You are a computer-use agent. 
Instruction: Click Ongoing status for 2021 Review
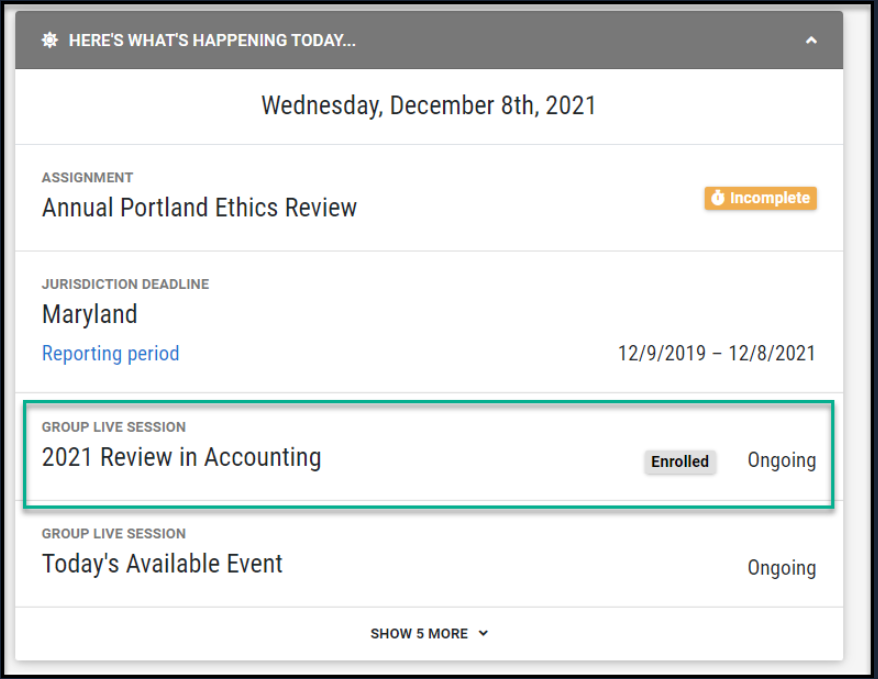click(781, 461)
